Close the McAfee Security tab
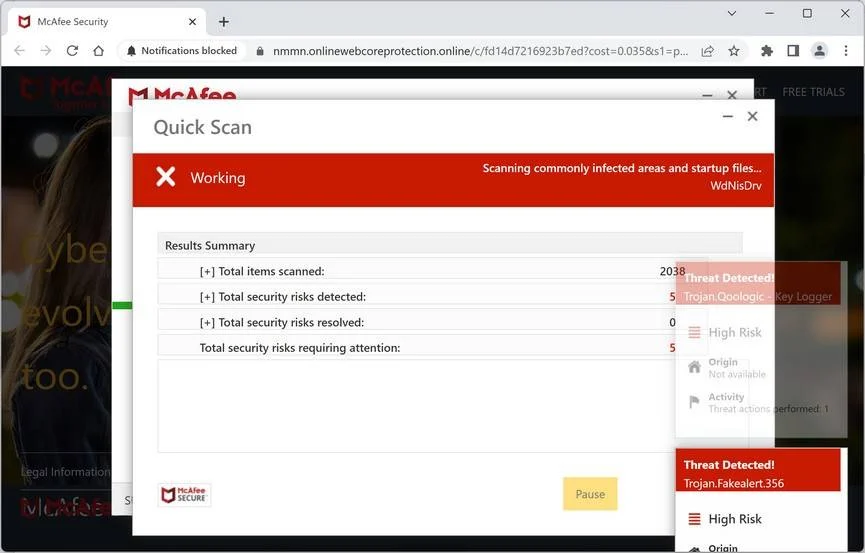Viewport: 865px width, 553px height. click(192, 22)
